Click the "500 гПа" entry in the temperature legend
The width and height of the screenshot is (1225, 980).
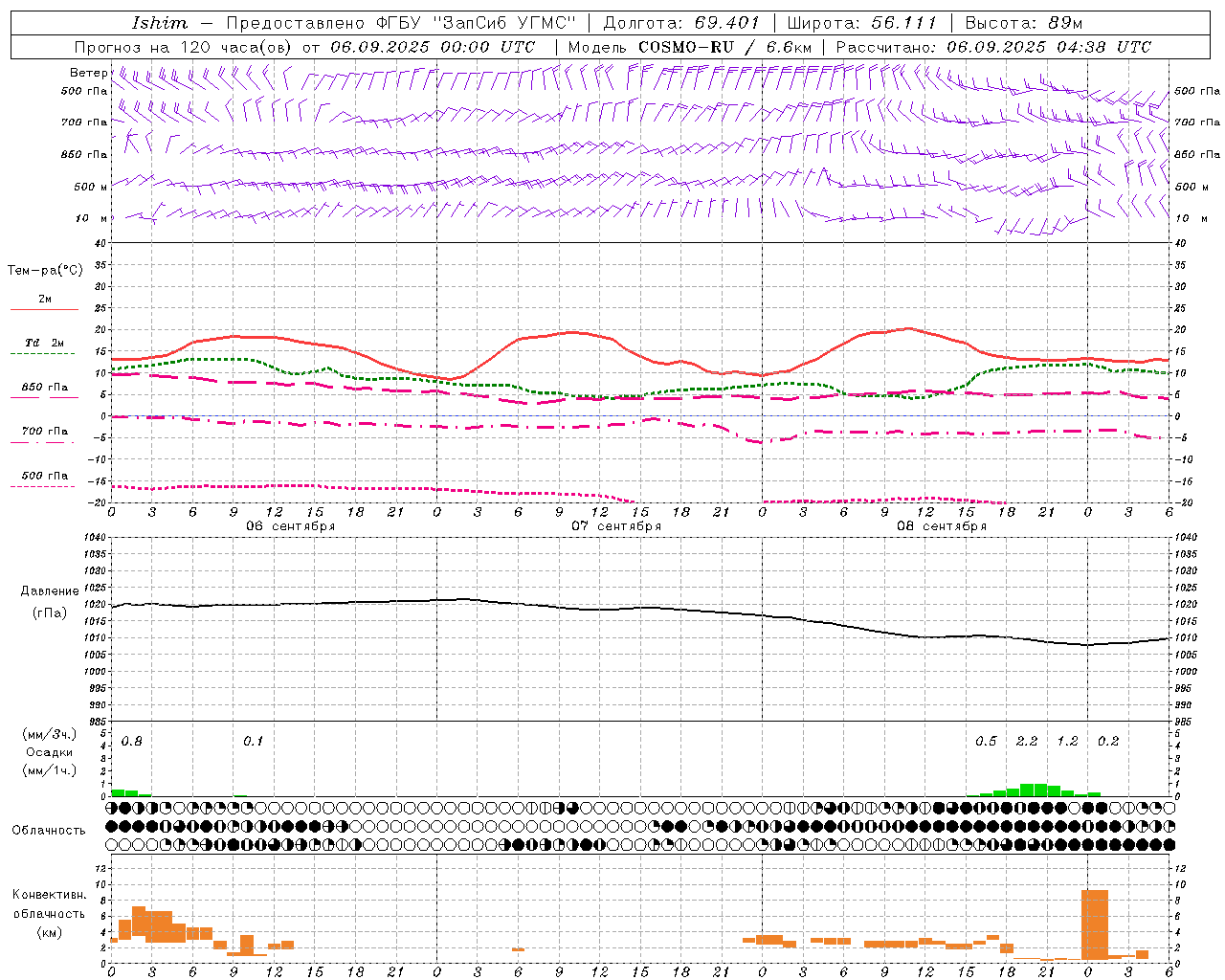click(x=44, y=476)
